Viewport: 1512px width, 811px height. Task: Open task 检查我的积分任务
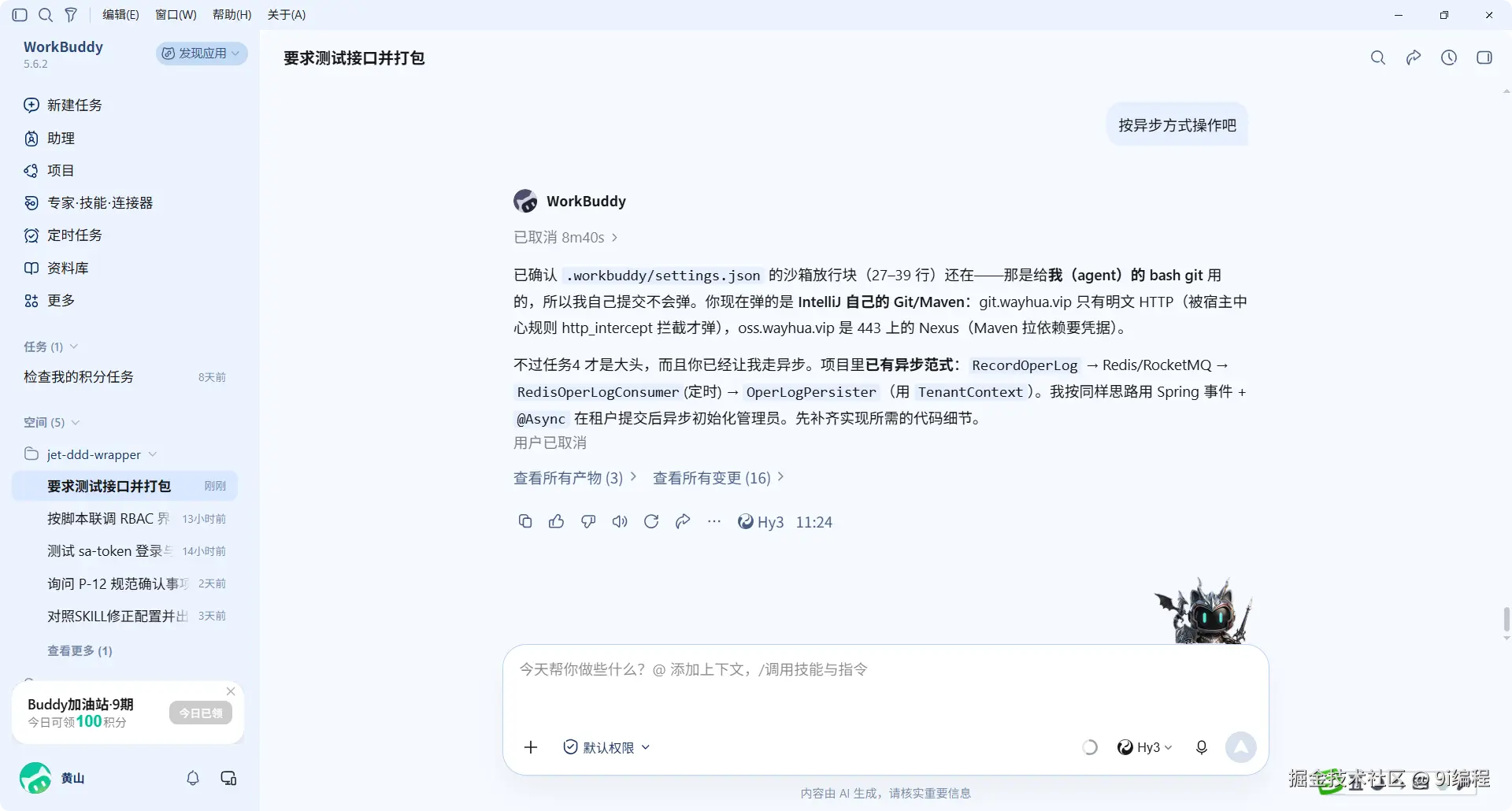click(x=124, y=377)
